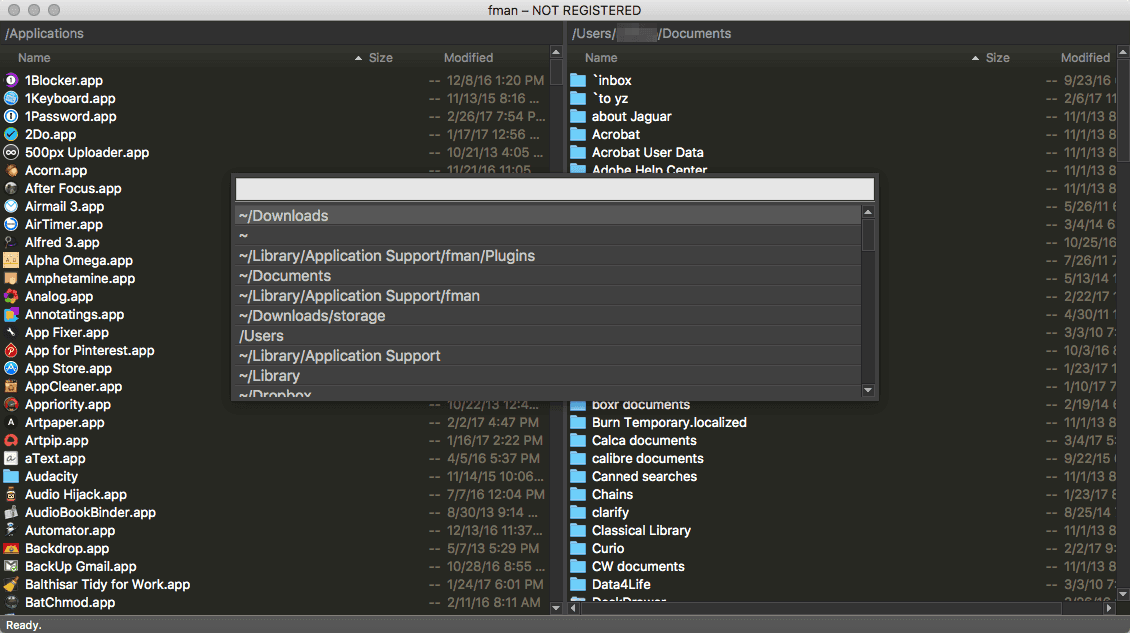Click the 2Do.app checkmark icon
This screenshot has width=1130, height=633.
(11, 134)
